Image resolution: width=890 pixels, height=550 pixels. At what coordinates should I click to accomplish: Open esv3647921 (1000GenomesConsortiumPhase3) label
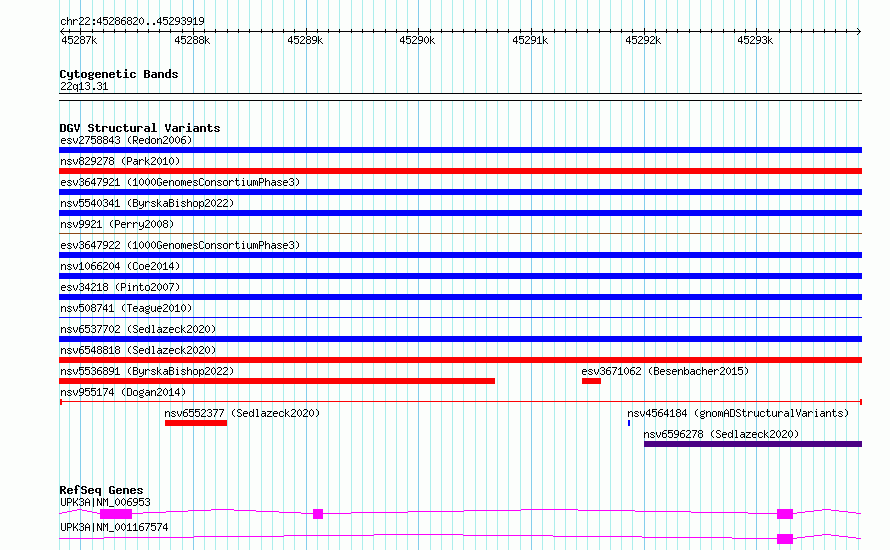tap(180, 182)
